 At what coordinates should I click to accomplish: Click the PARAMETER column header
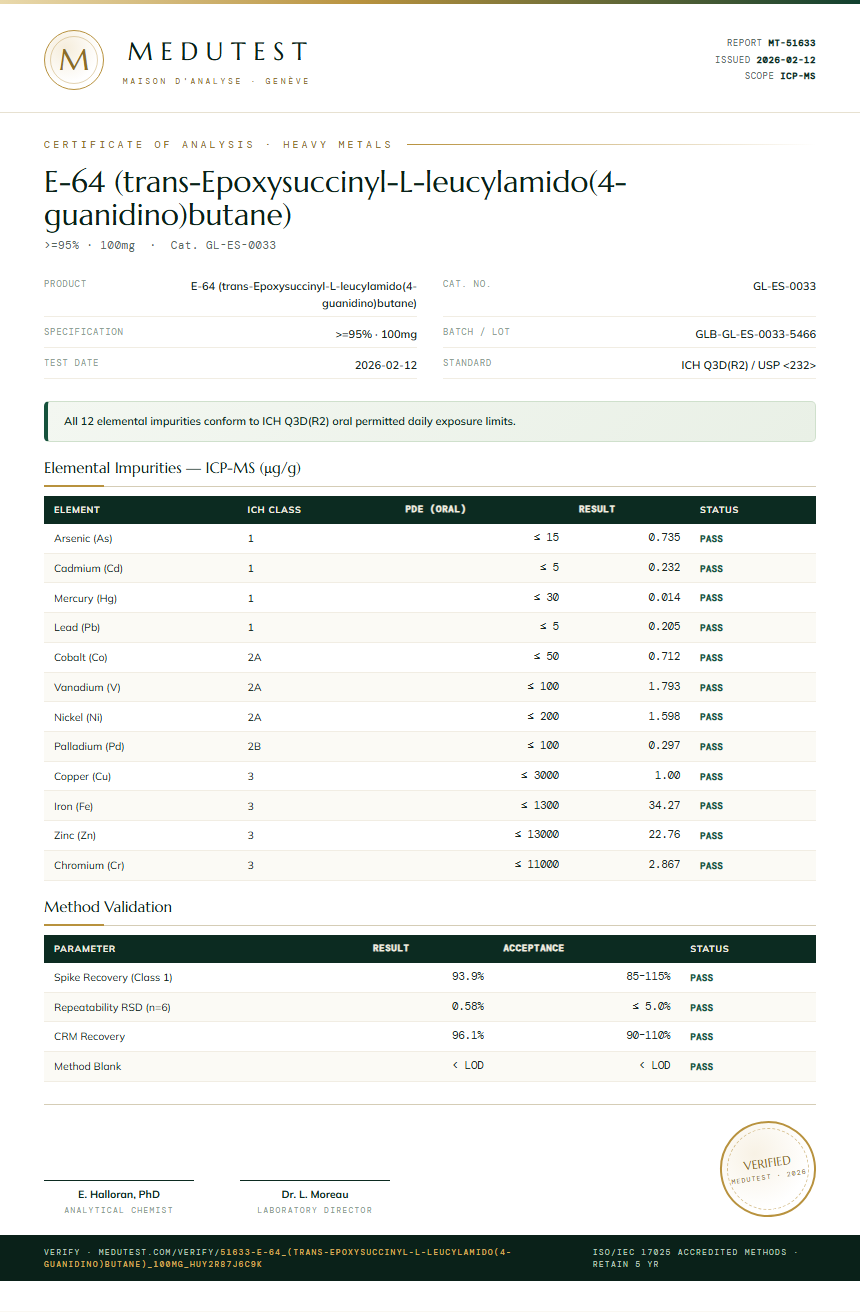(x=84, y=949)
